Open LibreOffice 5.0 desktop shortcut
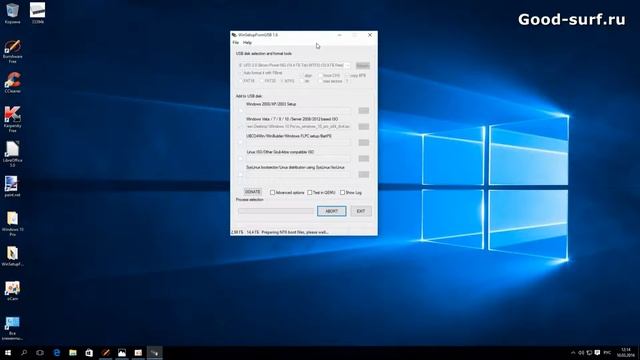 coord(12,154)
